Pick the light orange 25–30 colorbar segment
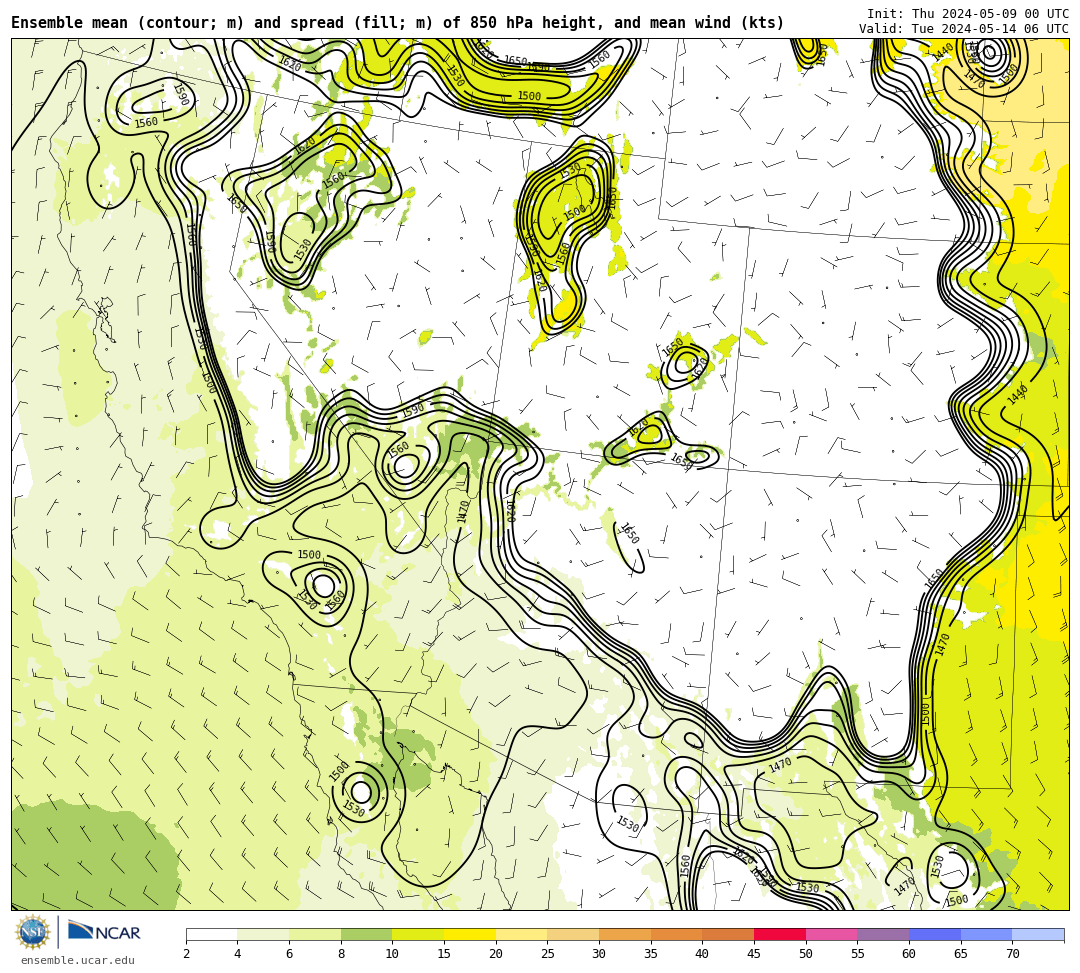 (573, 934)
